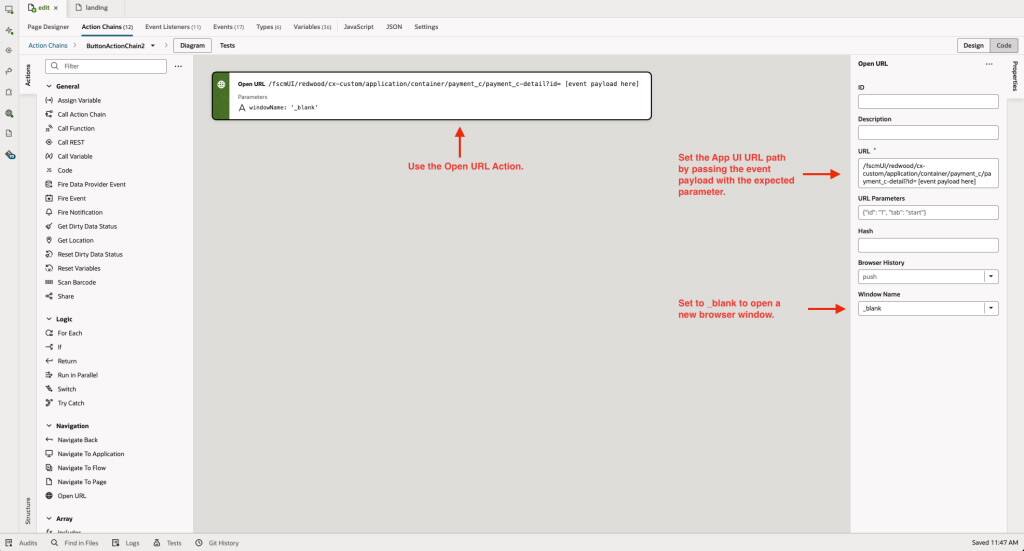
Task: Open Find in Files panel
Action: tap(74, 543)
